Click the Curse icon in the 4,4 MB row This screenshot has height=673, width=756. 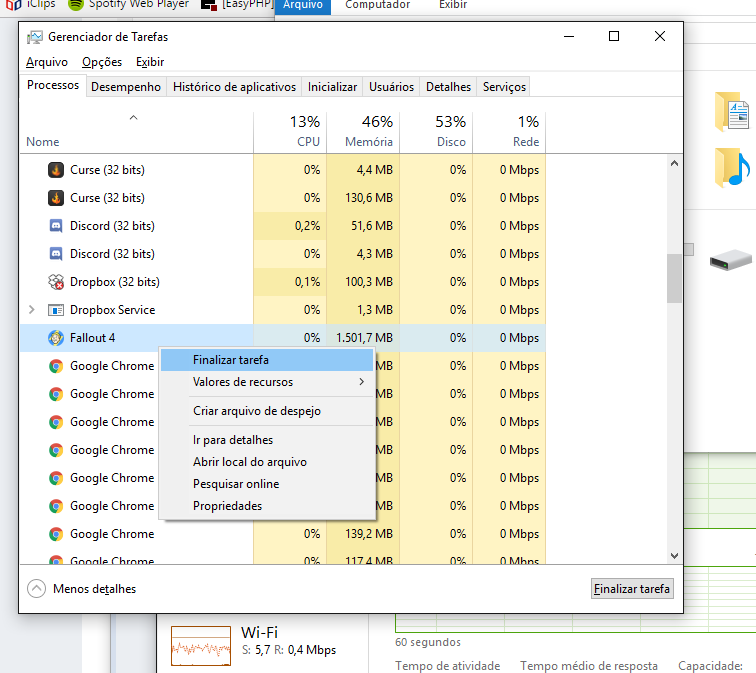click(56, 170)
